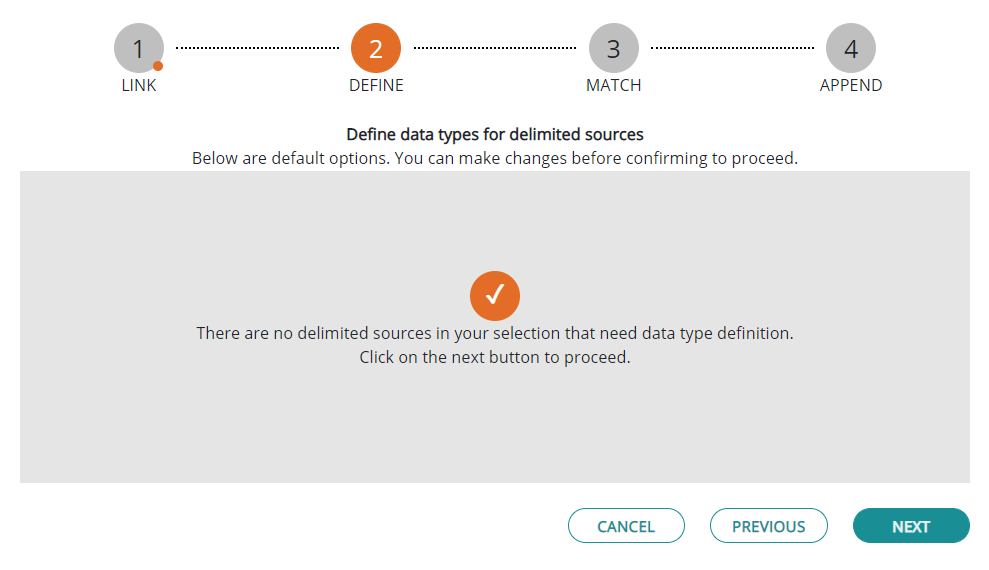Go back using the PREVIOUS button
The width and height of the screenshot is (989, 570).
point(769,525)
